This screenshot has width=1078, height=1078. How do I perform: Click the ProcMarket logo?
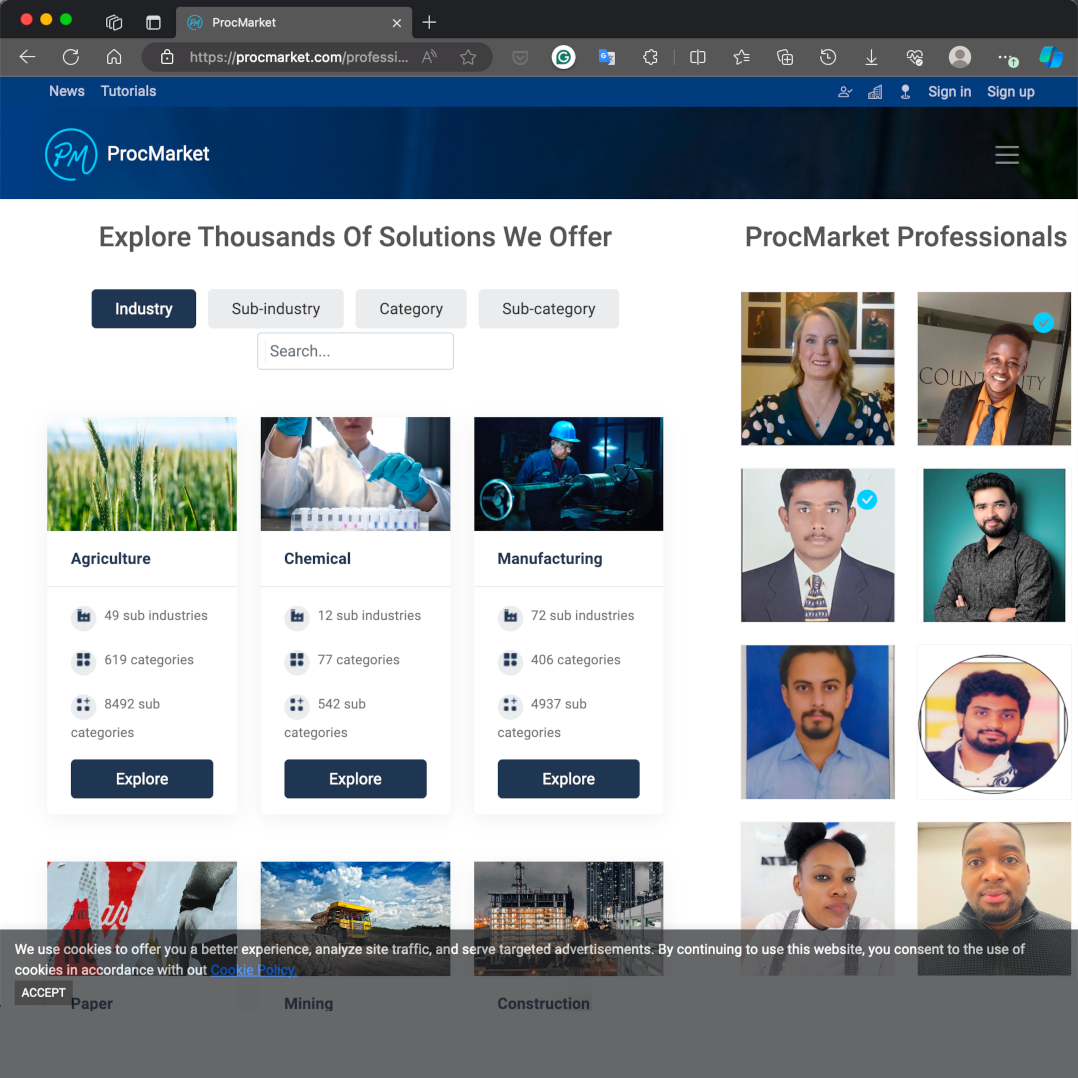pyautogui.click(x=127, y=154)
